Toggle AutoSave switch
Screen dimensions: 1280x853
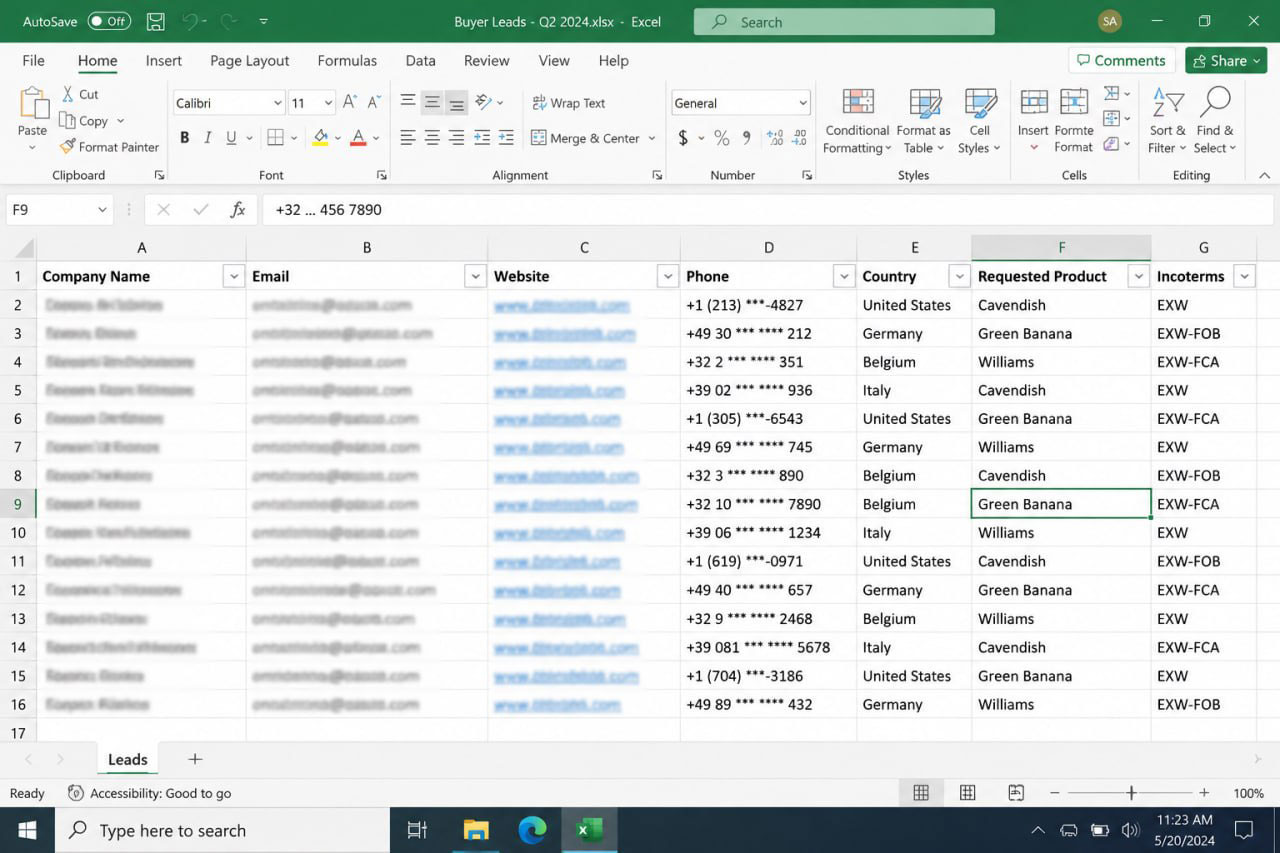(x=109, y=21)
